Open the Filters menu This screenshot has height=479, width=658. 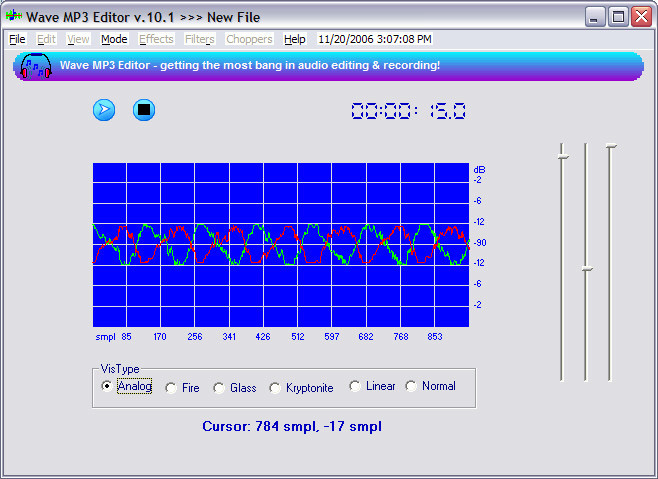tap(199, 39)
